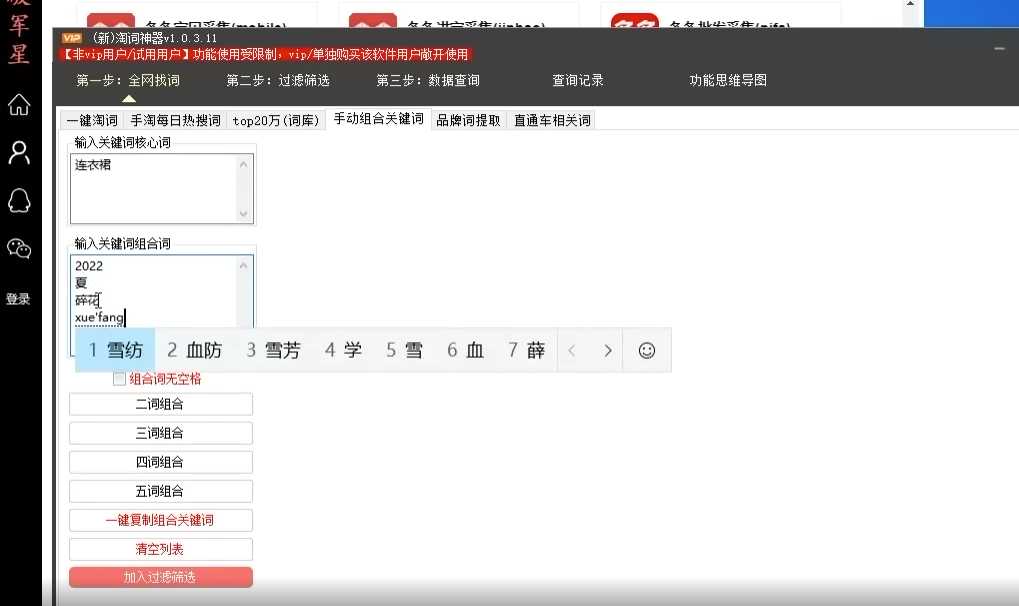Select the 手淘每日热搜词 tab
This screenshot has height=606, width=1019.
175,120
